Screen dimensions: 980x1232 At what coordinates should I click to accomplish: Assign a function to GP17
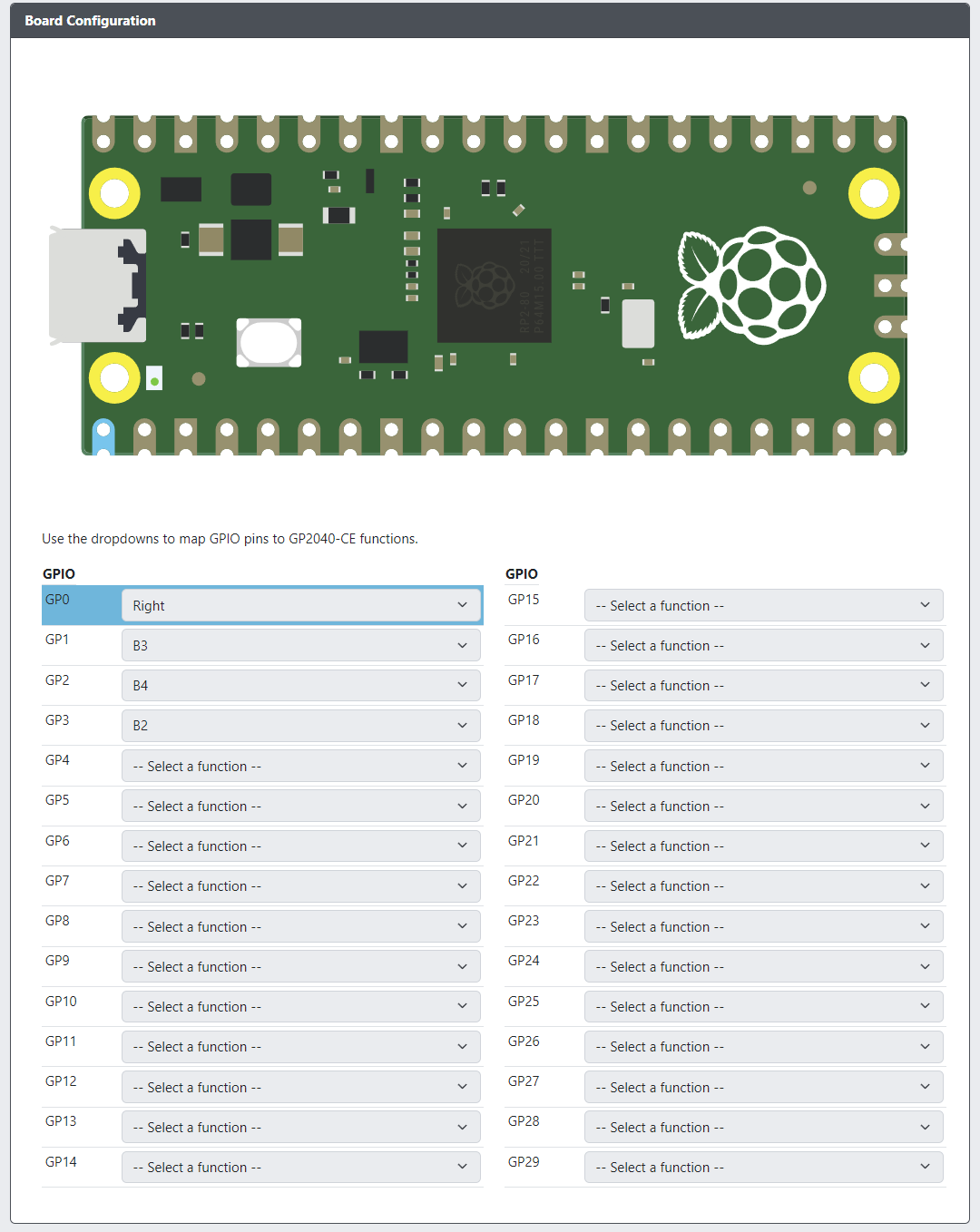click(x=764, y=685)
